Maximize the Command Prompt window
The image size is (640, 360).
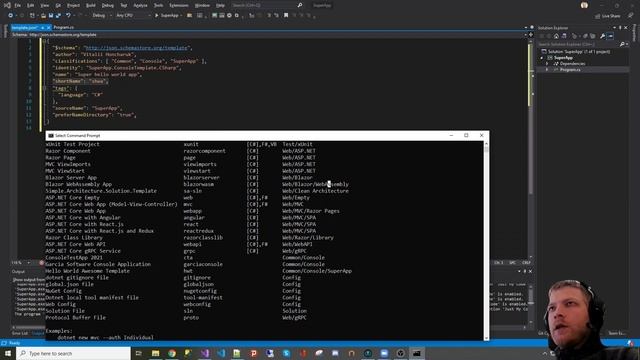click(x=466, y=135)
